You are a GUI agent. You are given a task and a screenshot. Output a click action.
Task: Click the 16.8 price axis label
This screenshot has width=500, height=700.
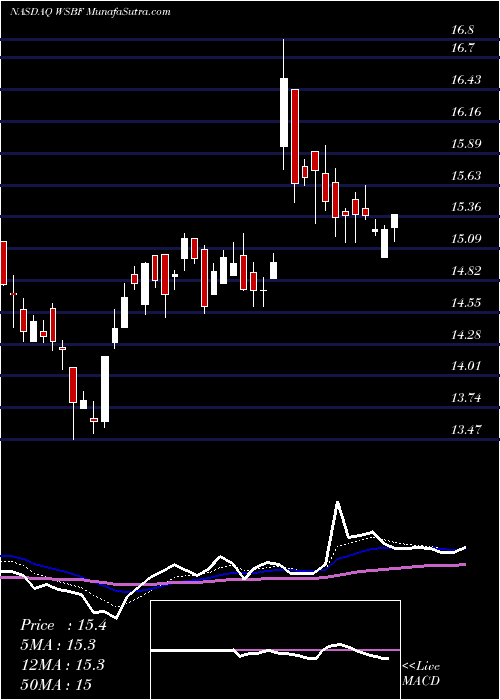pos(462,30)
